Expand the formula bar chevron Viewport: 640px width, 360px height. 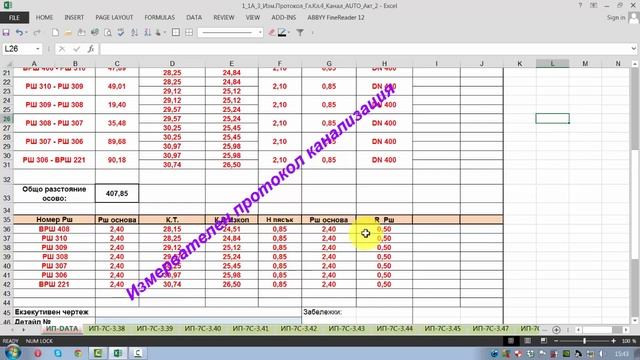click(x=633, y=49)
